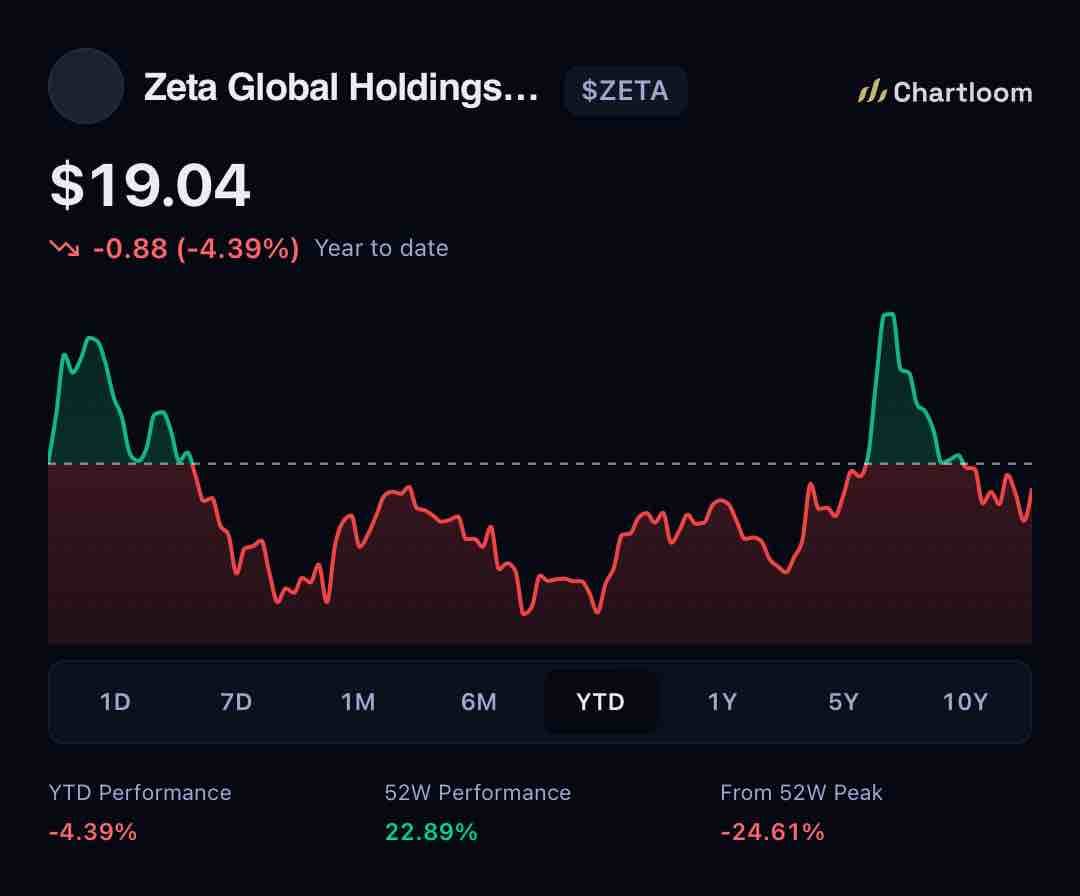This screenshot has width=1080, height=896.
Task: Click the Chartloom logo icon
Action: 871,92
